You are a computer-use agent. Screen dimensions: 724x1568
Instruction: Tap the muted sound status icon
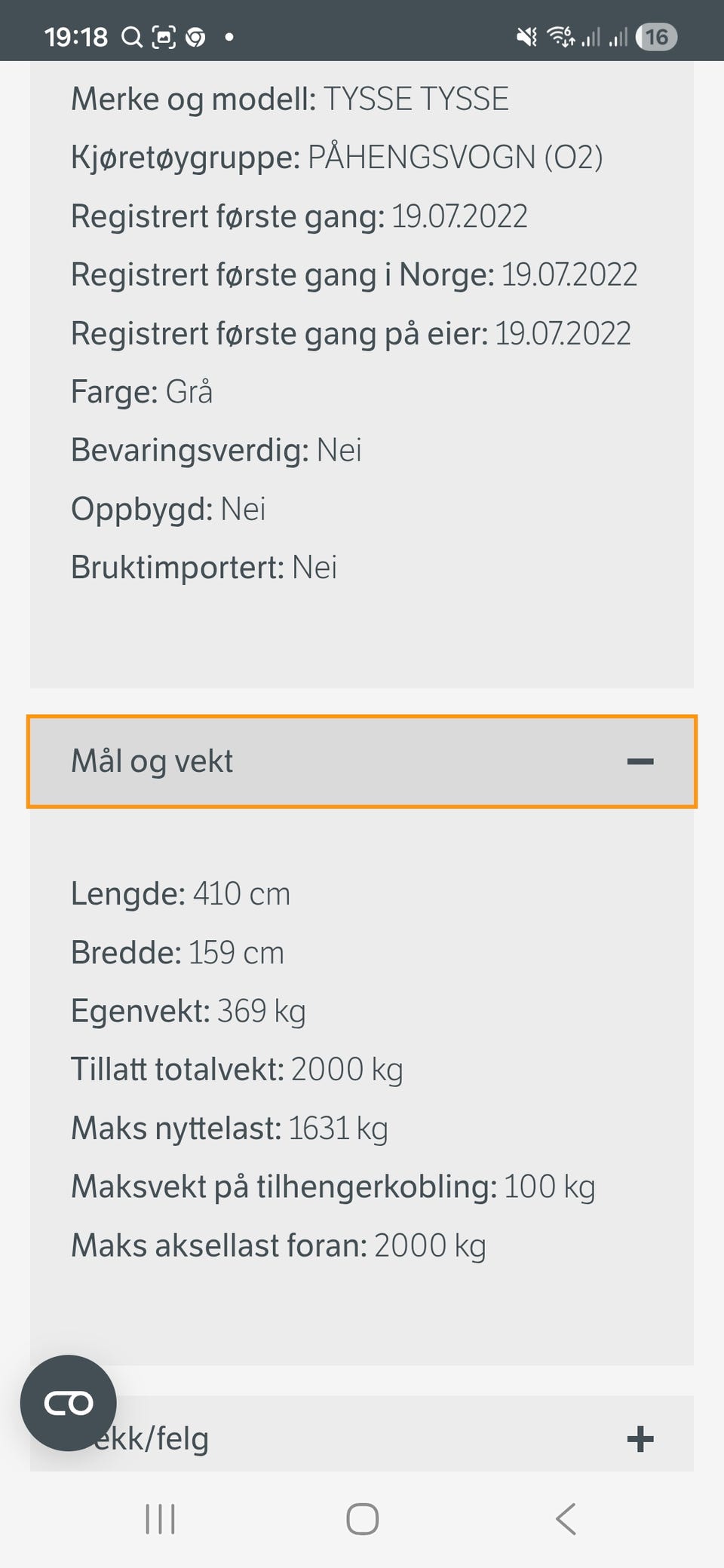(x=526, y=37)
